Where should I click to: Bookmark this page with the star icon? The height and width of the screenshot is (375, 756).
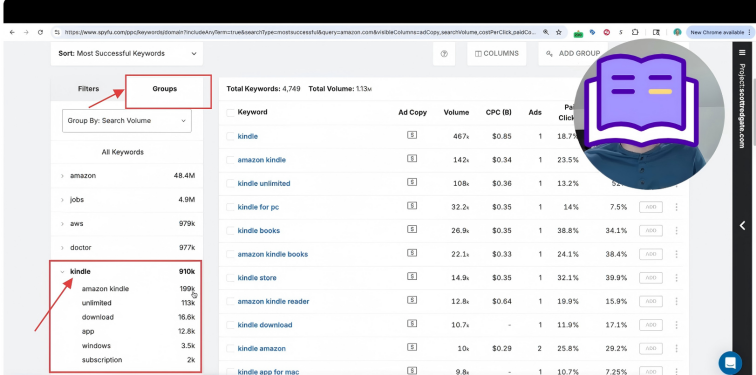(x=559, y=32)
